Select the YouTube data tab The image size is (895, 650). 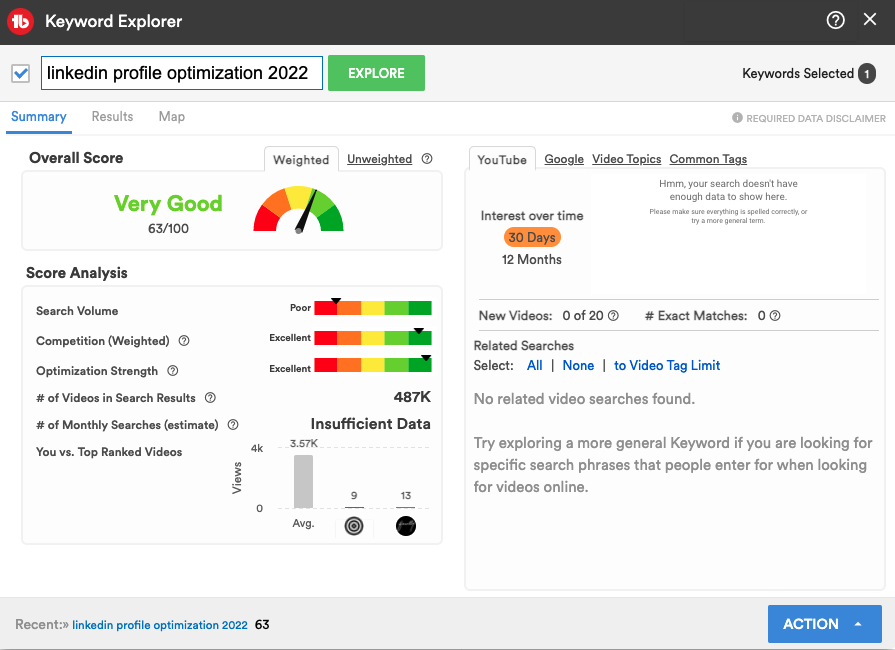pos(502,160)
